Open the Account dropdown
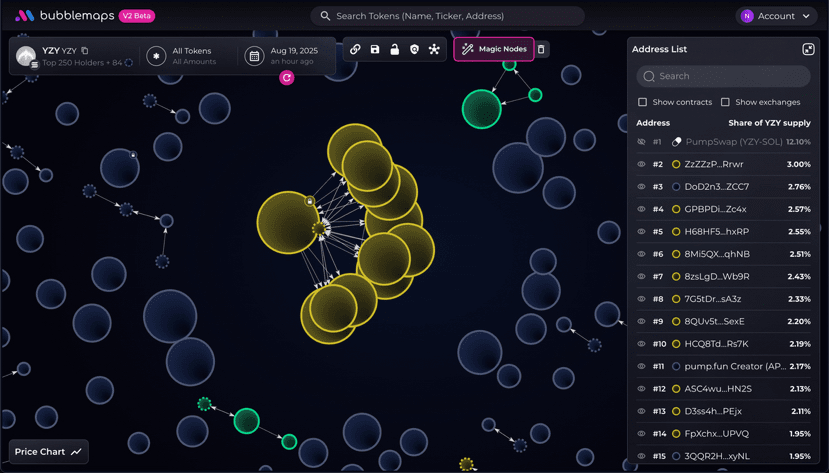Viewport: 829px width, 473px height. pos(776,16)
